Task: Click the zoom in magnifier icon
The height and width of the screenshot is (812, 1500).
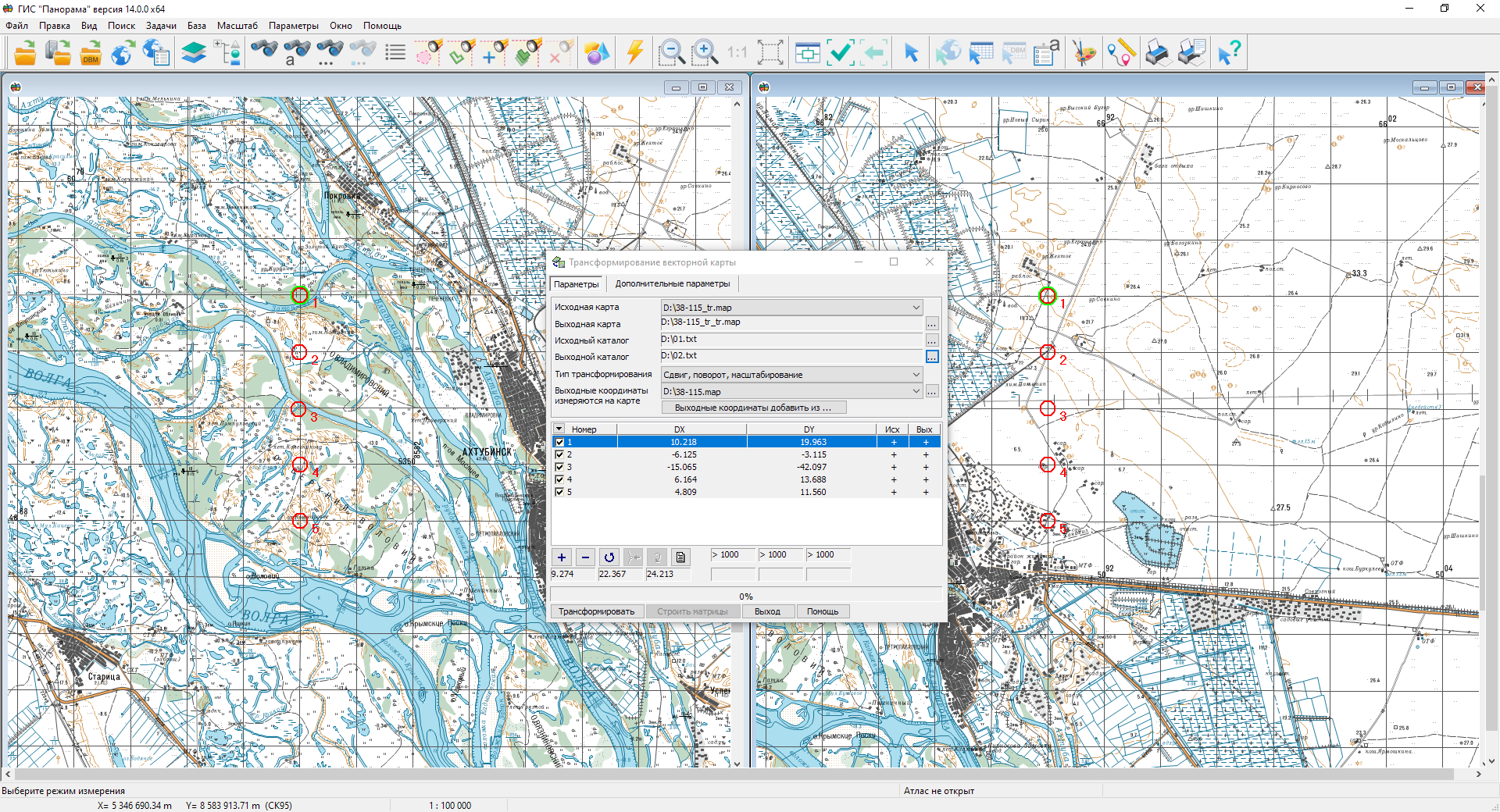Action: 705,53
